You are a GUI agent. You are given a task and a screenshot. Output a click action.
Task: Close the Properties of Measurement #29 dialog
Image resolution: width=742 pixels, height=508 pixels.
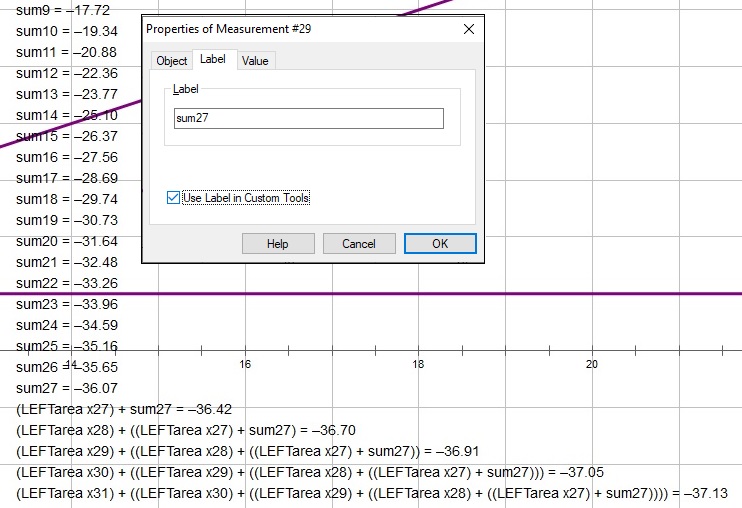pyautogui.click(x=468, y=29)
